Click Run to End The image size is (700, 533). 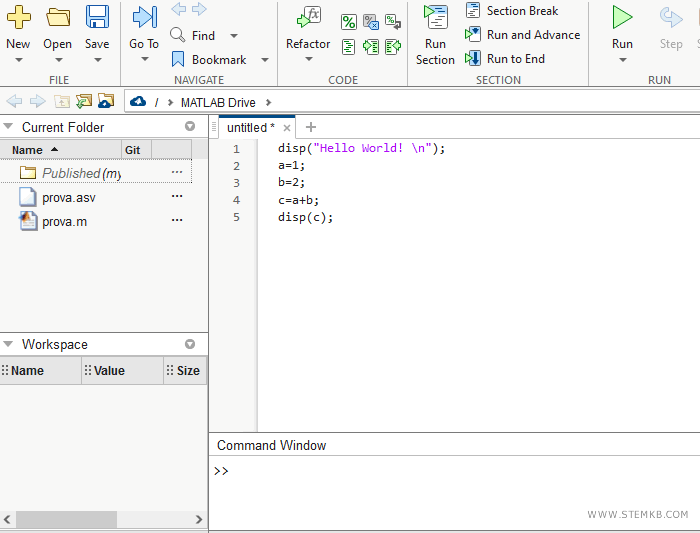pos(505,59)
